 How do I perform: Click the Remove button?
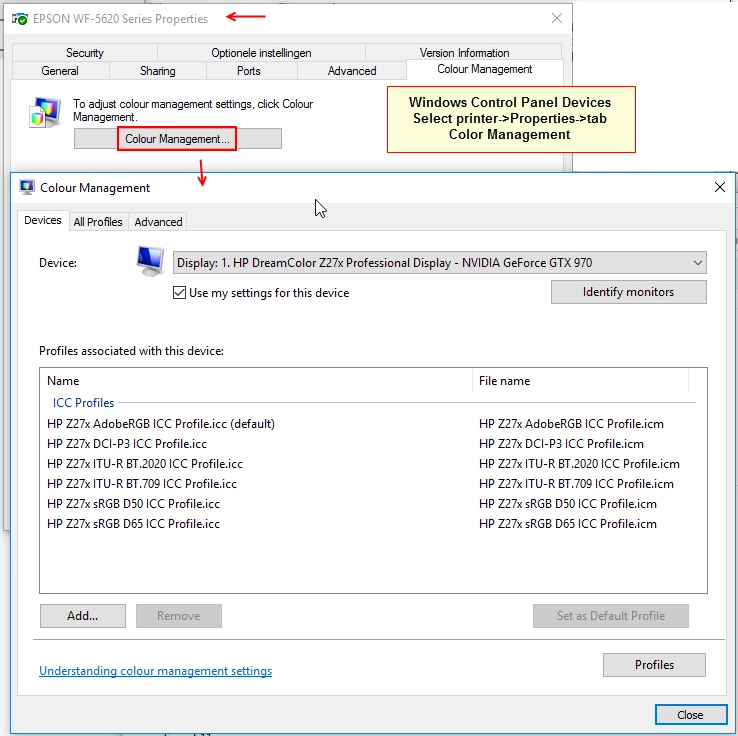(179, 616)
